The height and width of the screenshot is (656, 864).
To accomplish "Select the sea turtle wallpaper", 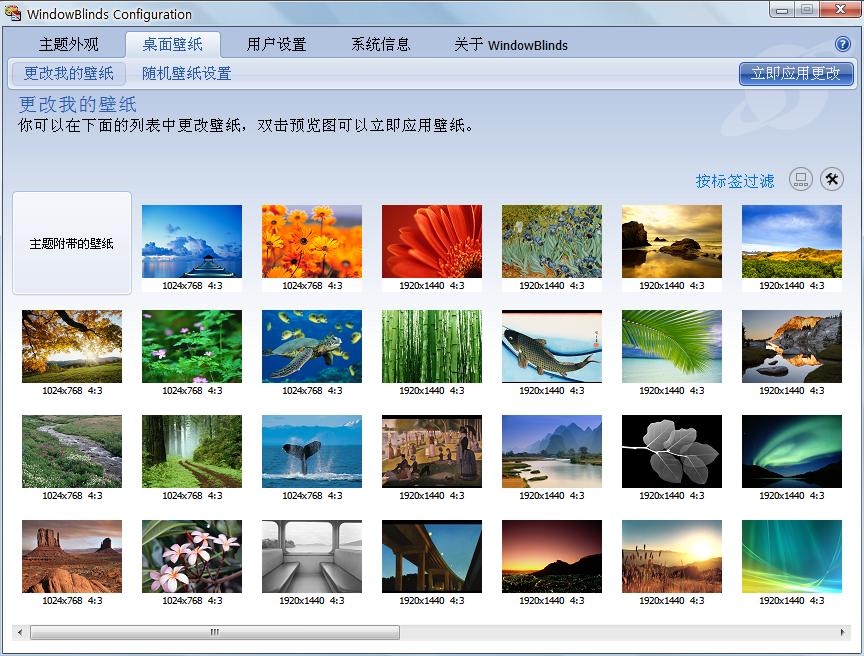I will 312,346.
